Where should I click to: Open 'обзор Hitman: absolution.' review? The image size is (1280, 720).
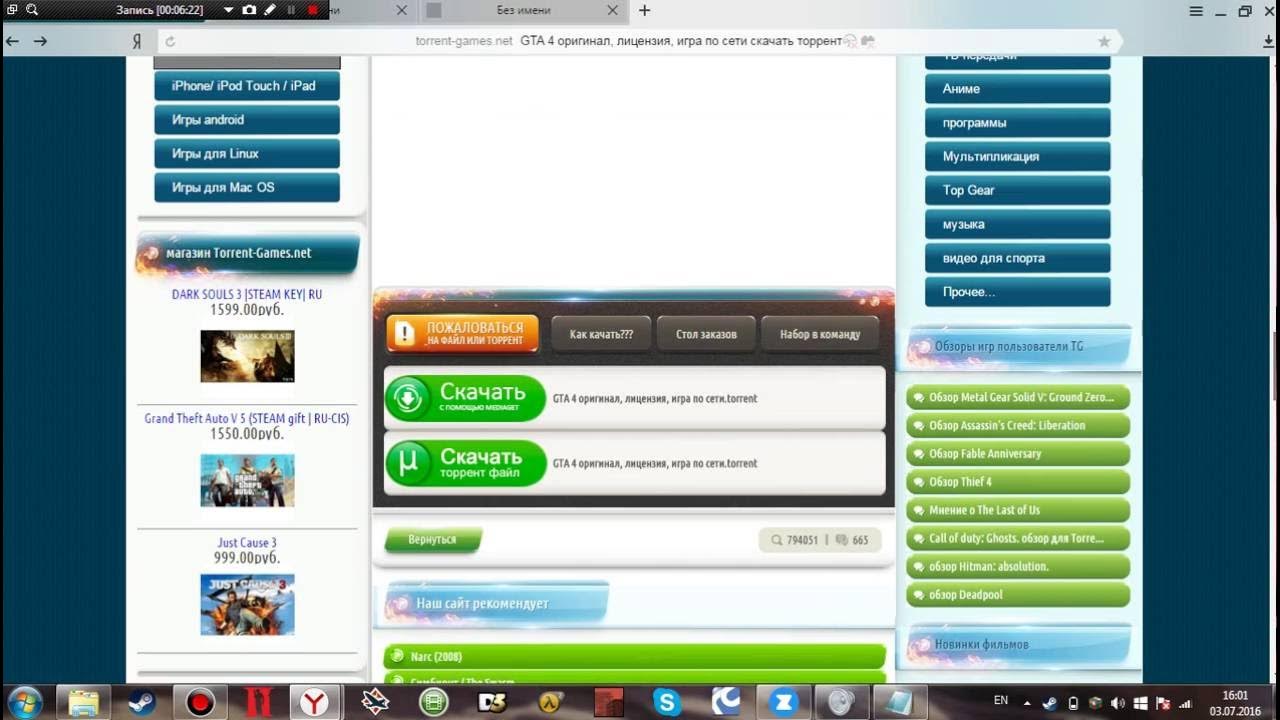click(x=1018, y=567)
